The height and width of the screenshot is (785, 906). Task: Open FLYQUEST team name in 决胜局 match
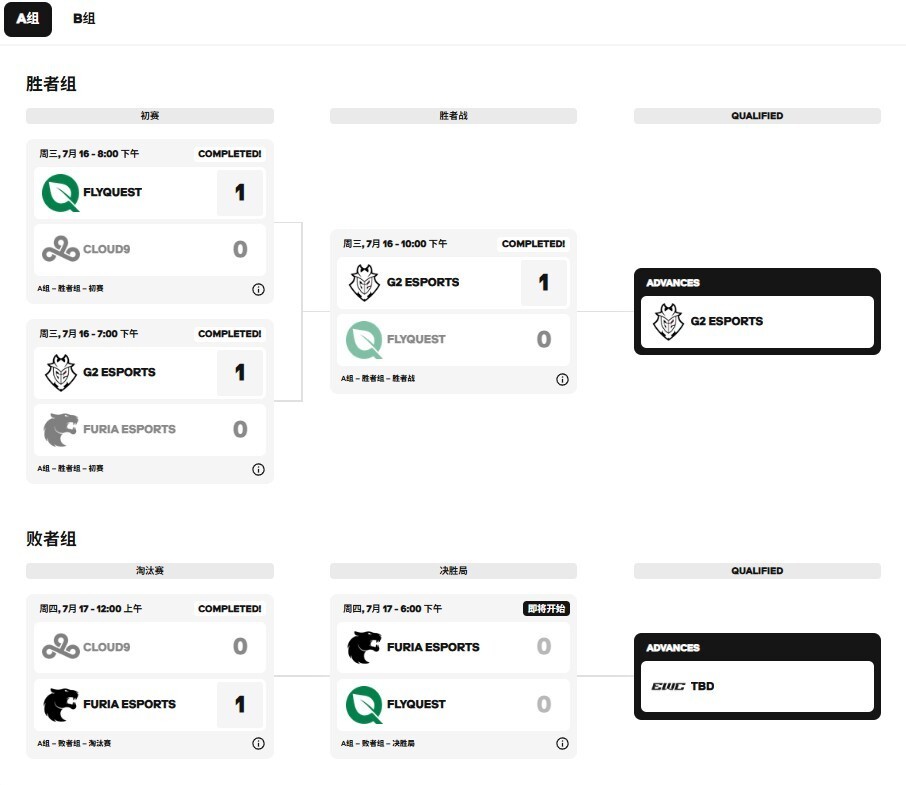[416, 705]
